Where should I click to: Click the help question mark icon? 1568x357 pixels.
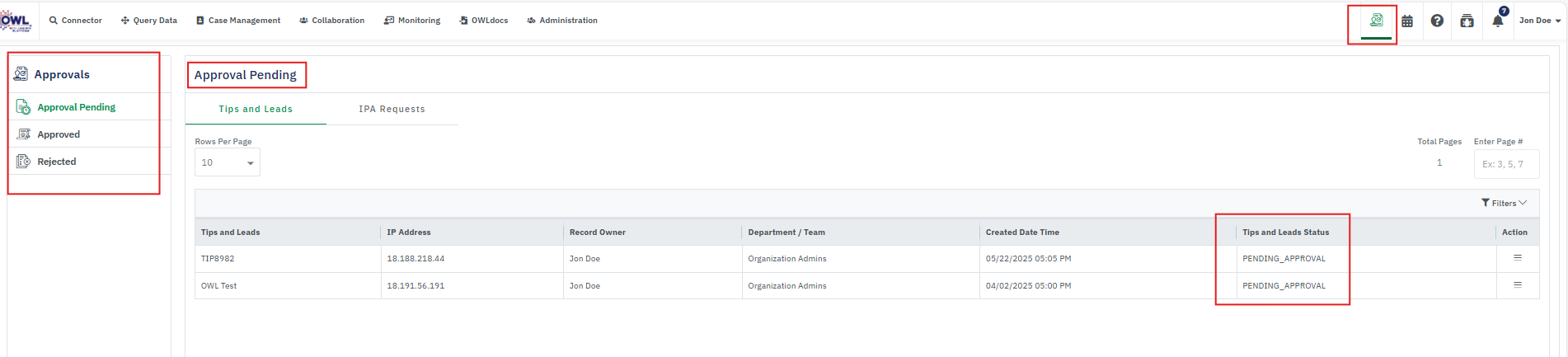point(1437,21)
